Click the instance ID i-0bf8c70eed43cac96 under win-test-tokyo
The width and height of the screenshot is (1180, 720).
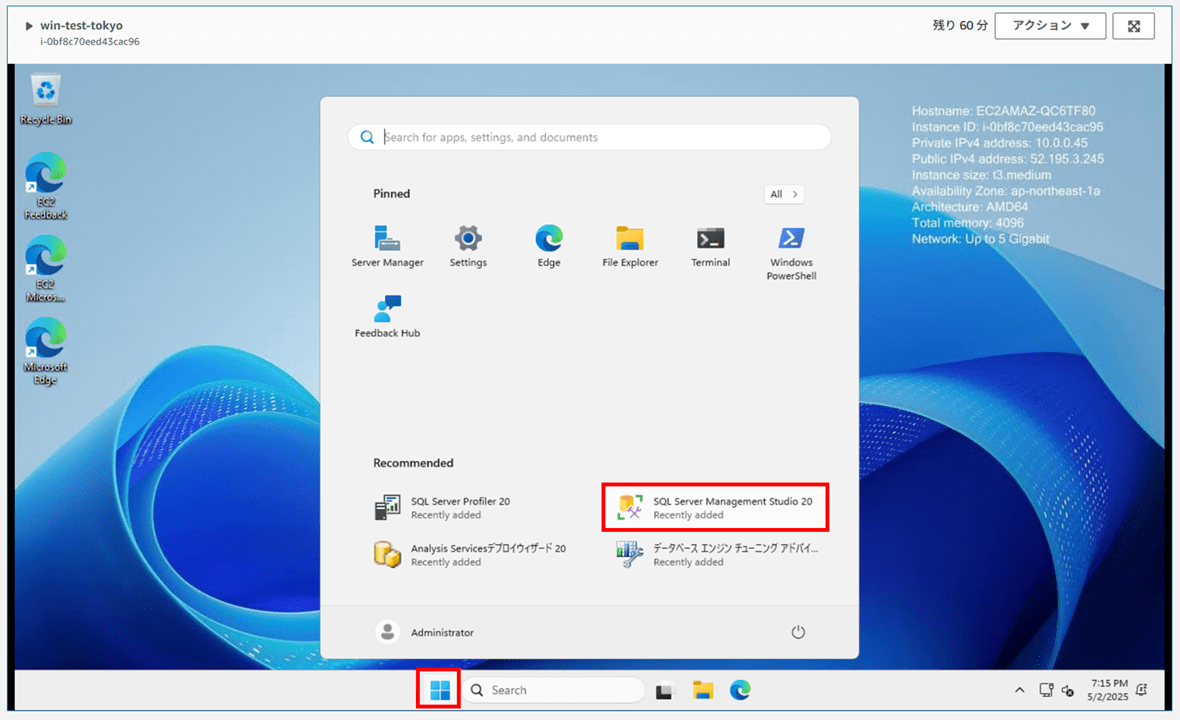[90, 42]
